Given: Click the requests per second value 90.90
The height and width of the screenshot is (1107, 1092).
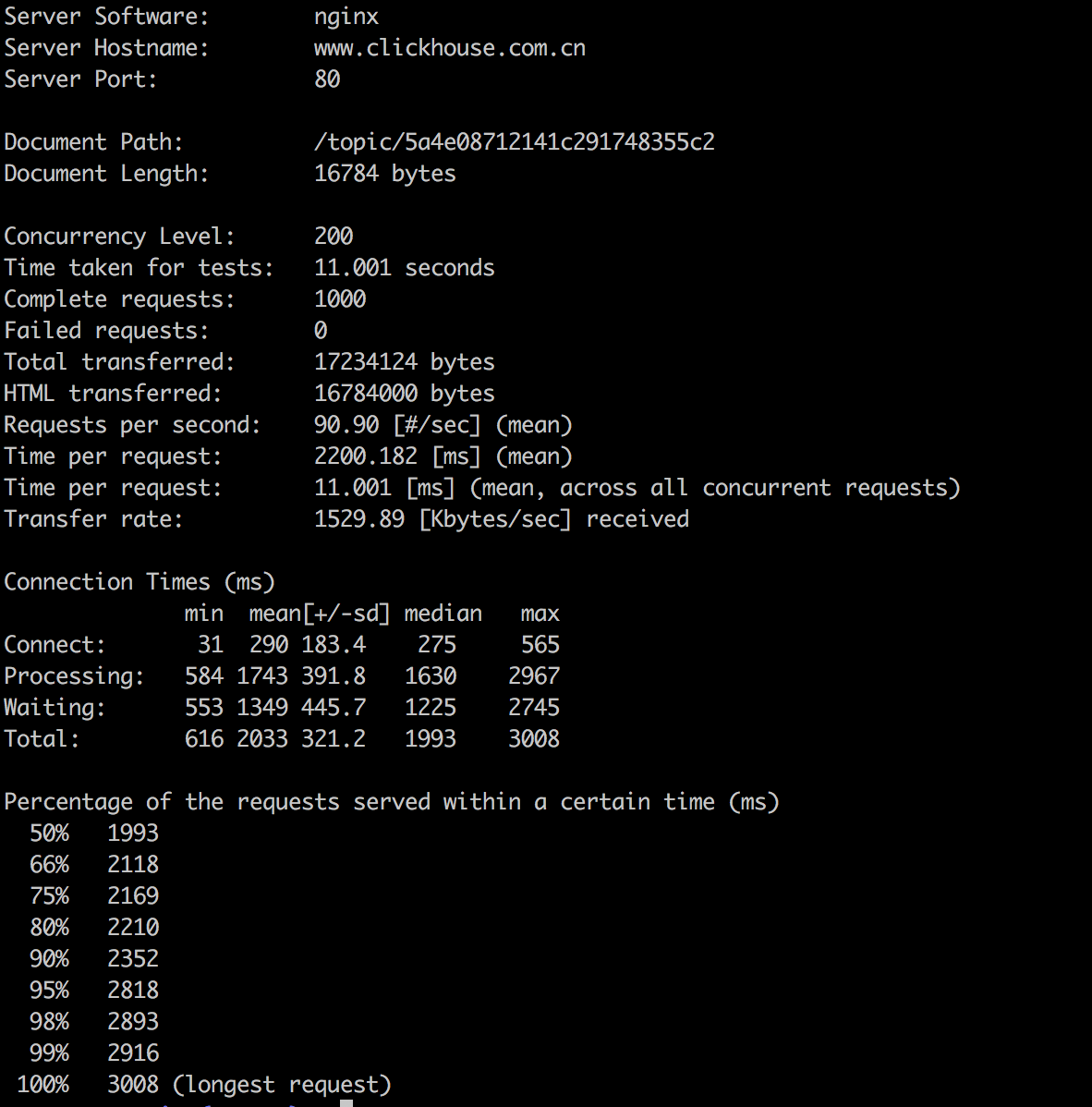Looking at the screenshot, I should 346,425.
